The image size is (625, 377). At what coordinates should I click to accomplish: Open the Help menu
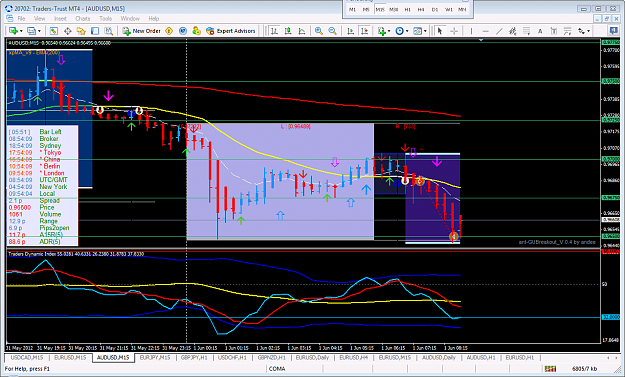click(153, 18)
